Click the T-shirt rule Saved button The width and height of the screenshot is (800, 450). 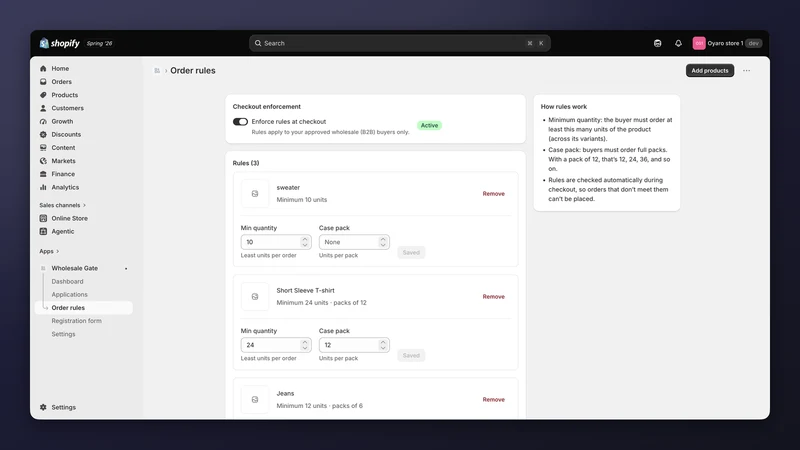tap(411, 356)
